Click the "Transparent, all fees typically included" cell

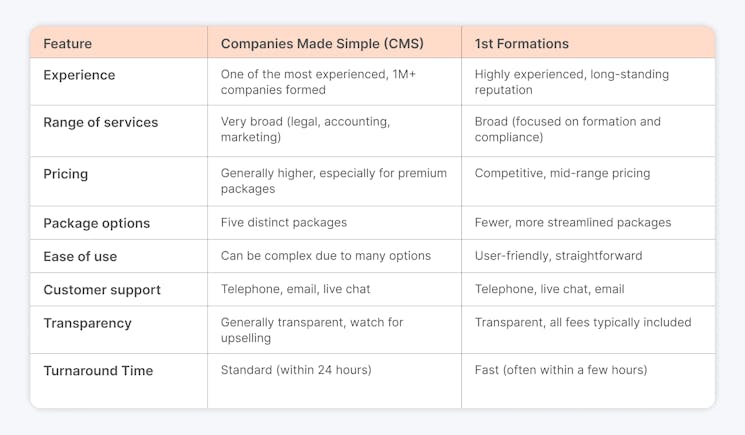pyautogui.click(x=583, y=322)
